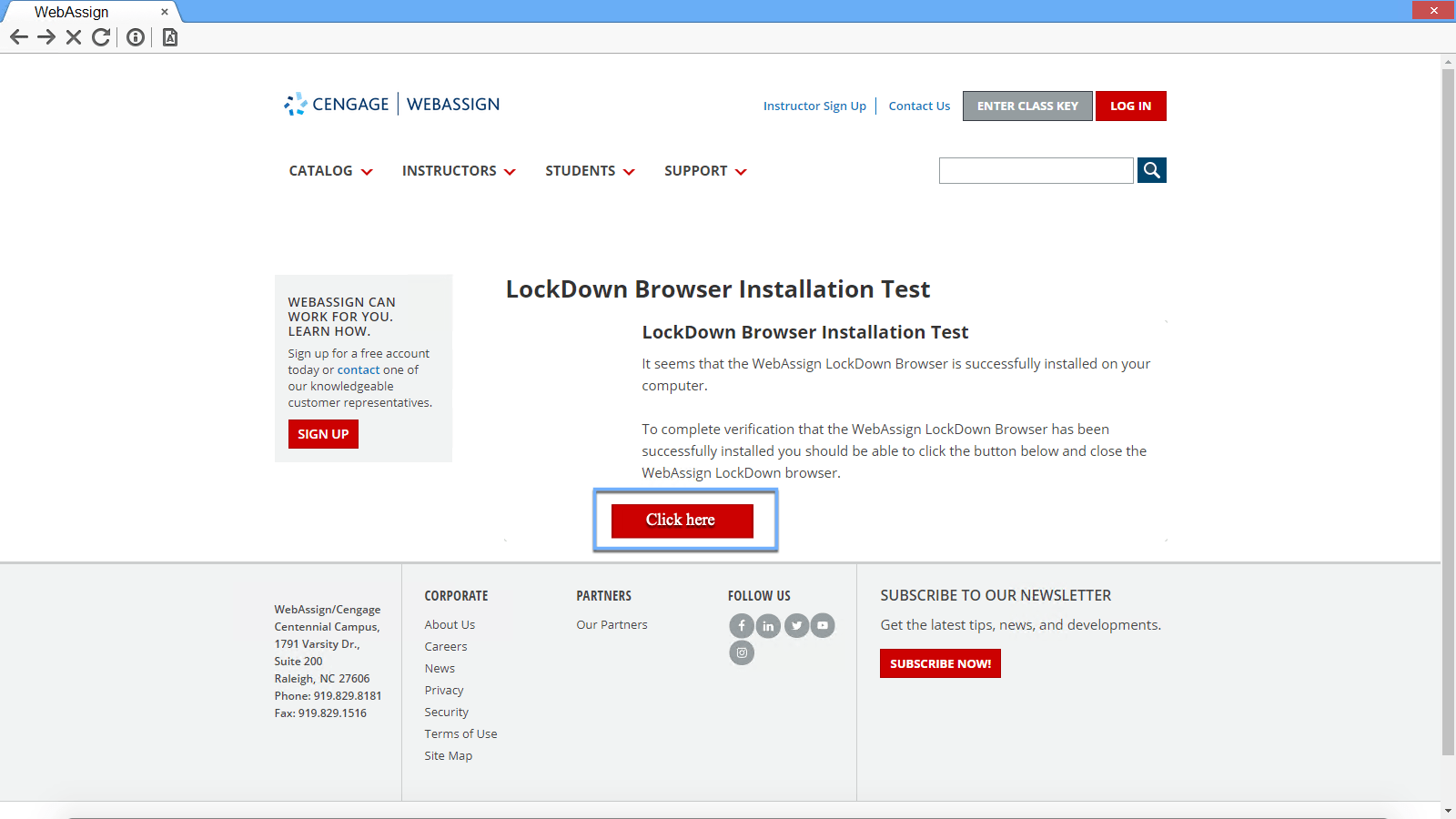The width and height of the screenshot is (1456, 819).
Task: Click the search magnifier icon
Action: [x=1152, y=170]
